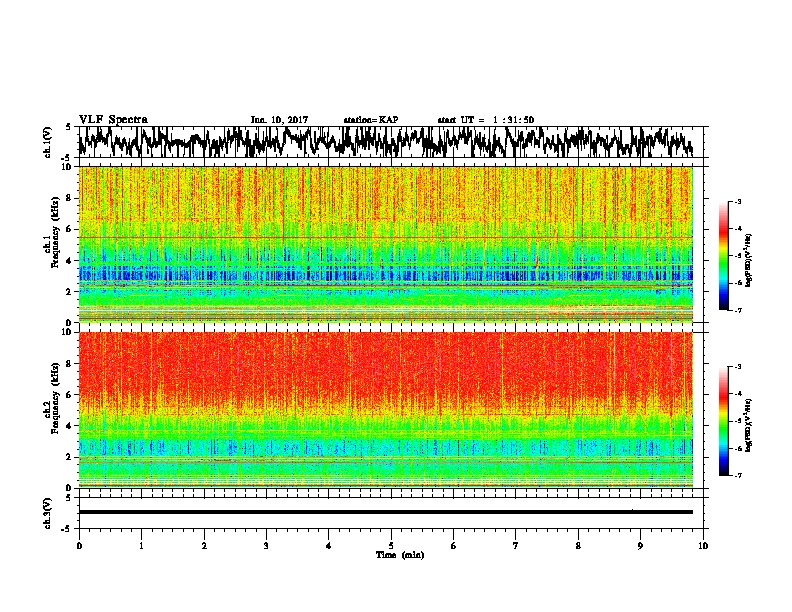Click the "10" tick label on Time axis
Image resolution: width=792 pixels, height=612 pixels.
703,546
